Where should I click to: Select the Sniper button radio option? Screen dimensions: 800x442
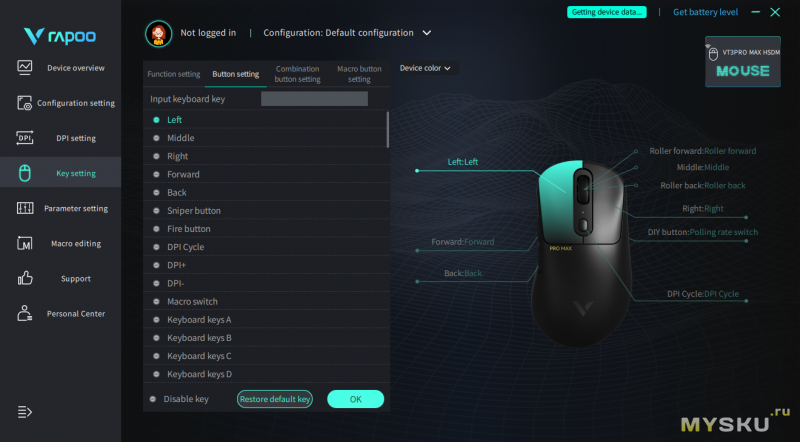coord(156,211)
